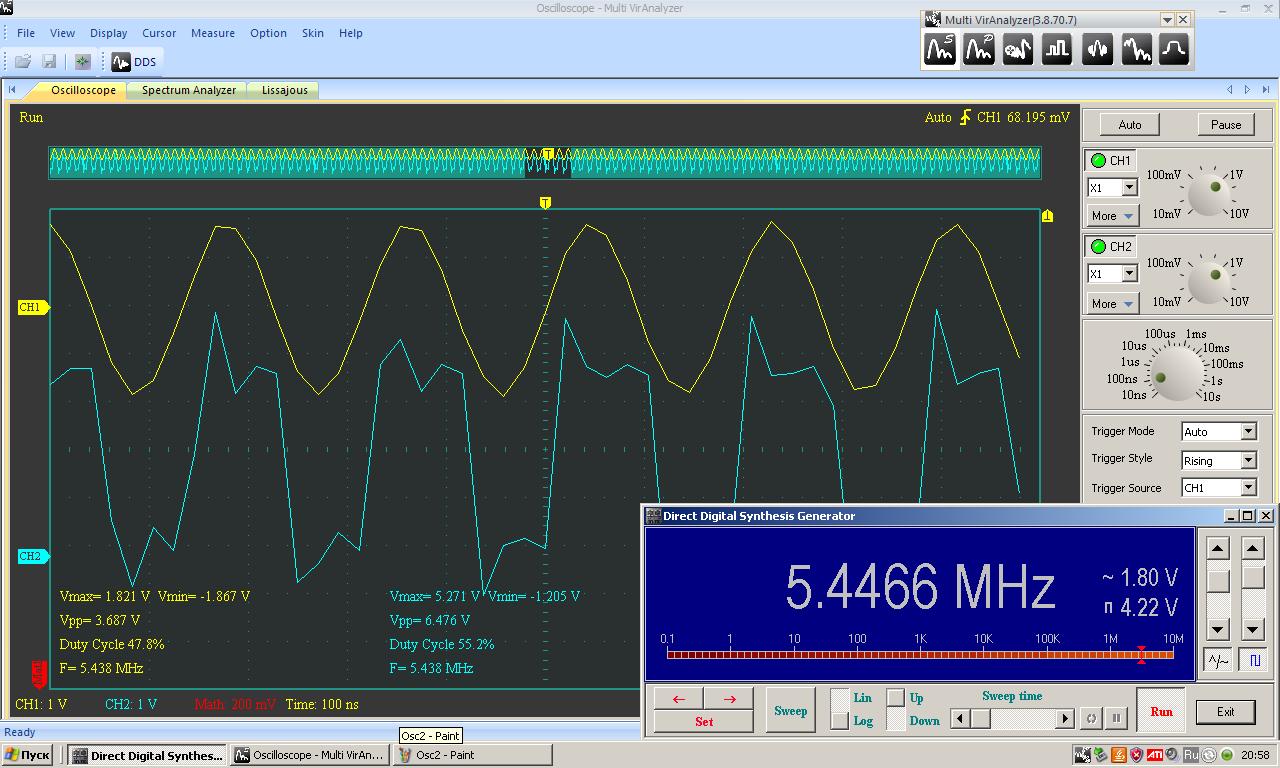Select square wave output in DDS generator
The height and width of the screenshot is (768, 1280).
click(1252, 660)
